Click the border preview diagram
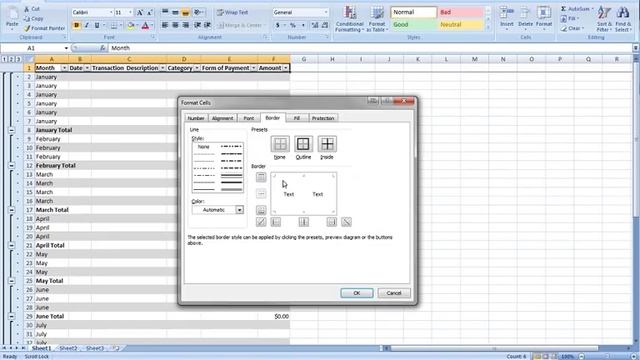The image size is (640, 360). 303,194
